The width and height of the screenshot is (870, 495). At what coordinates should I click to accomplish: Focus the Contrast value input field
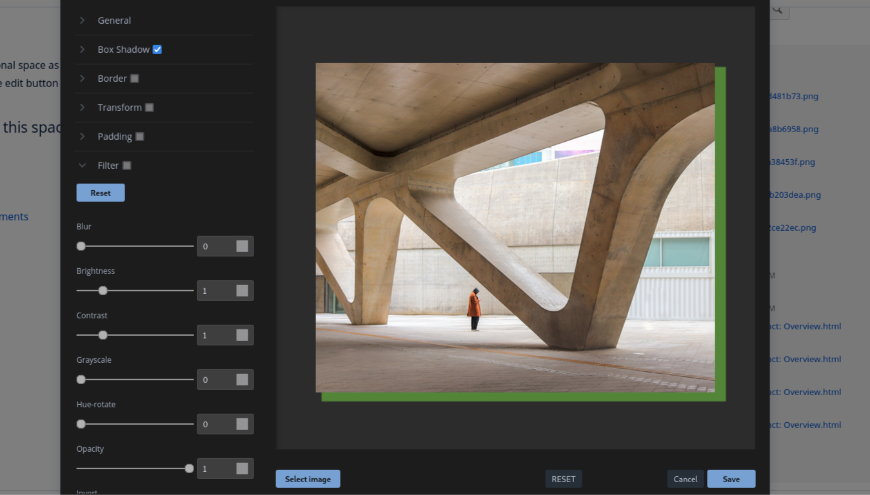215,335
